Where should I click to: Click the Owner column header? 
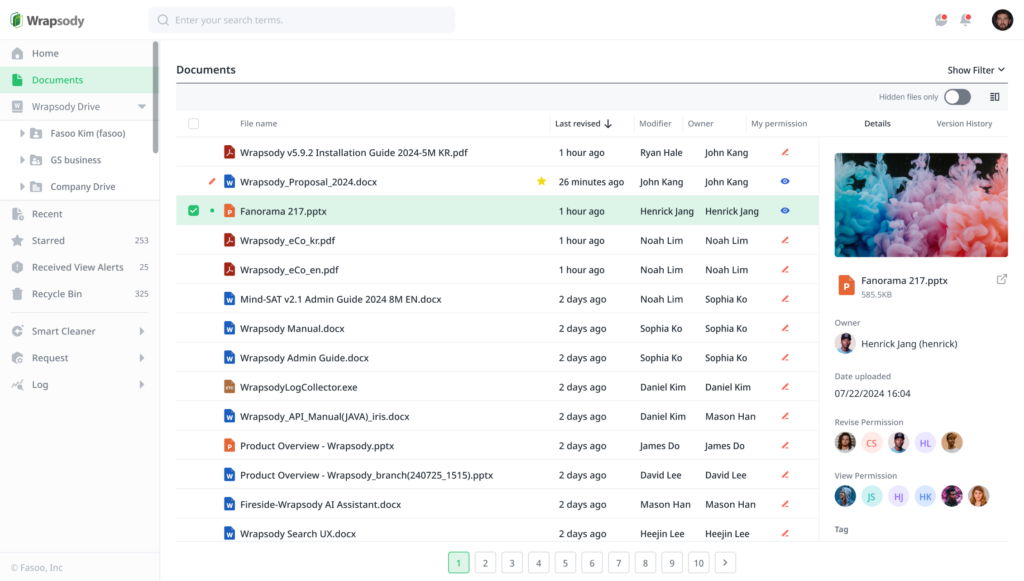pyautogui.click(x=700, y=123)
